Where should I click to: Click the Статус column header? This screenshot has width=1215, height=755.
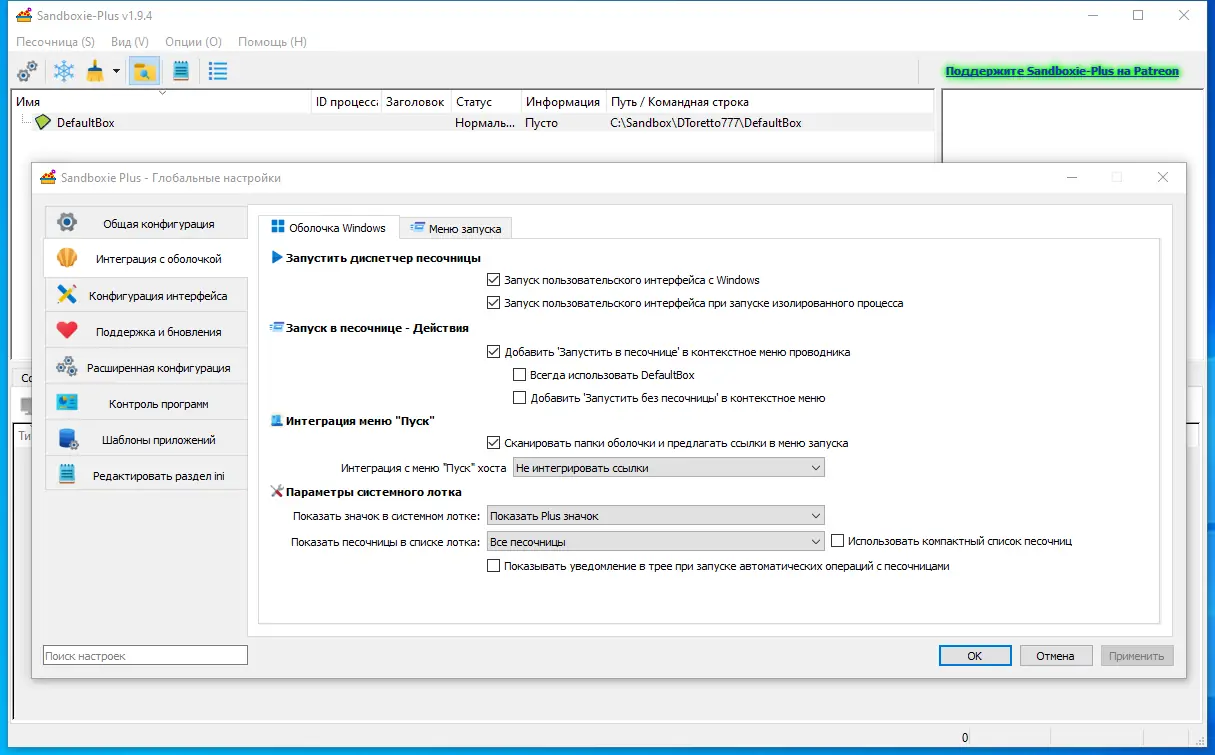(486, 102)
